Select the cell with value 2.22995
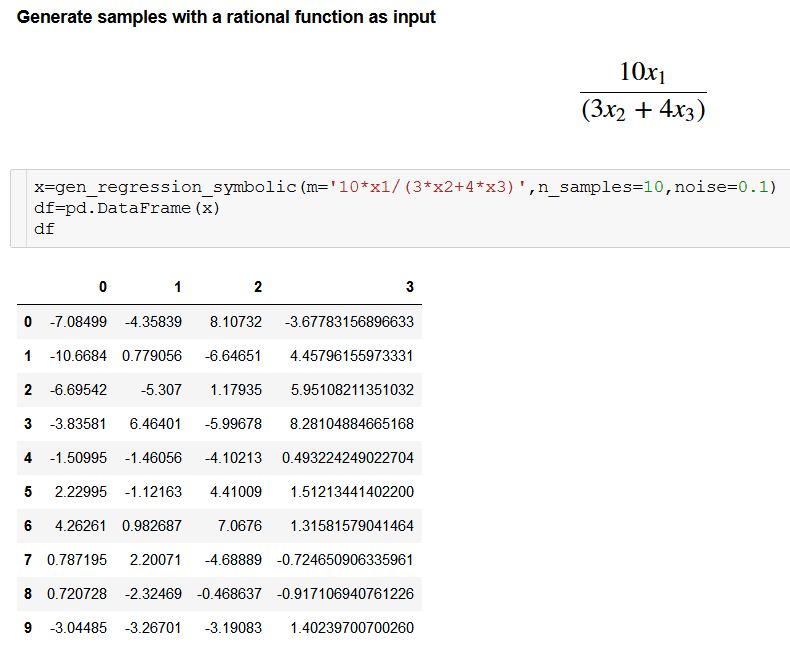Screen dimensions: 790x652 80,492
